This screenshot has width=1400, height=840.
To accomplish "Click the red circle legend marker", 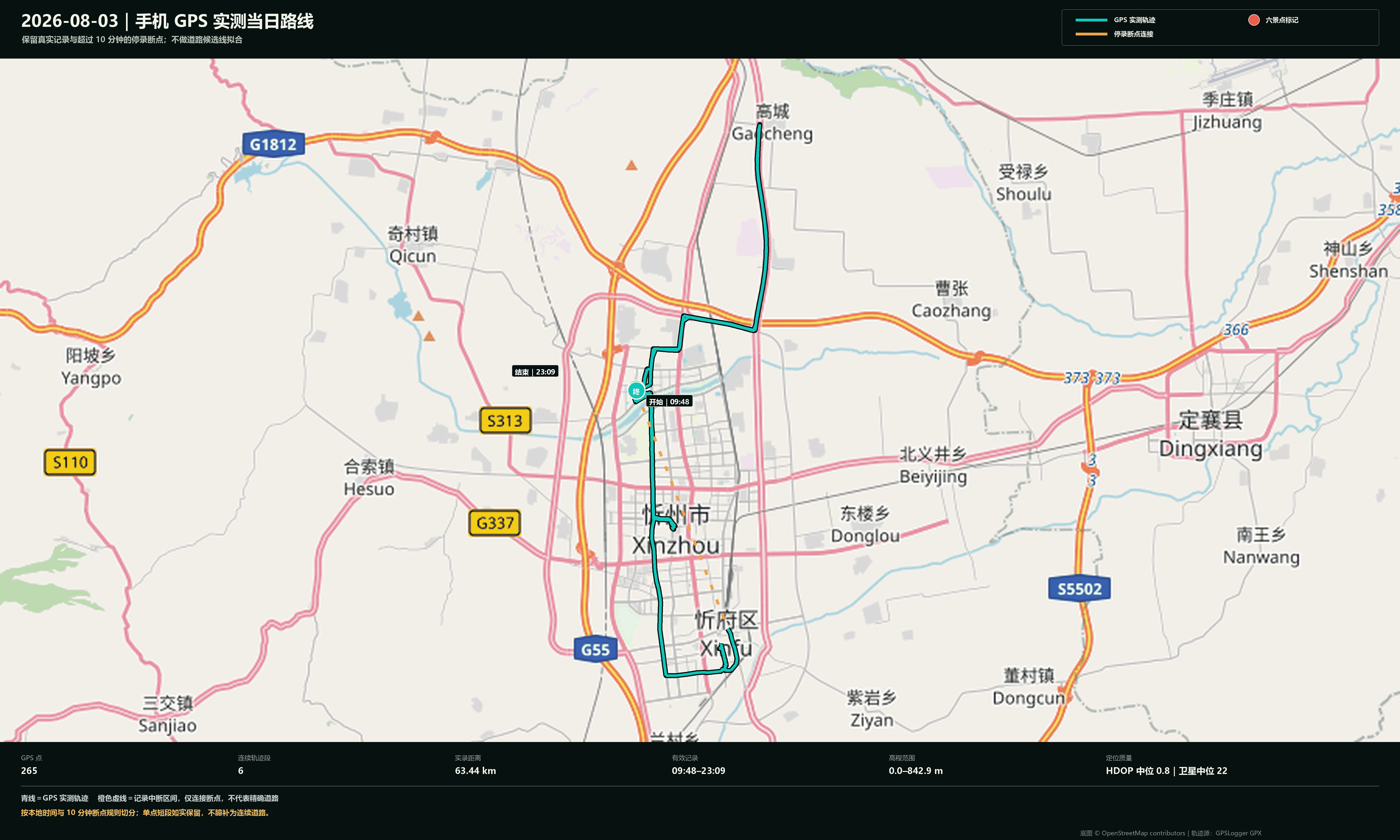I will pos(1253,20).
